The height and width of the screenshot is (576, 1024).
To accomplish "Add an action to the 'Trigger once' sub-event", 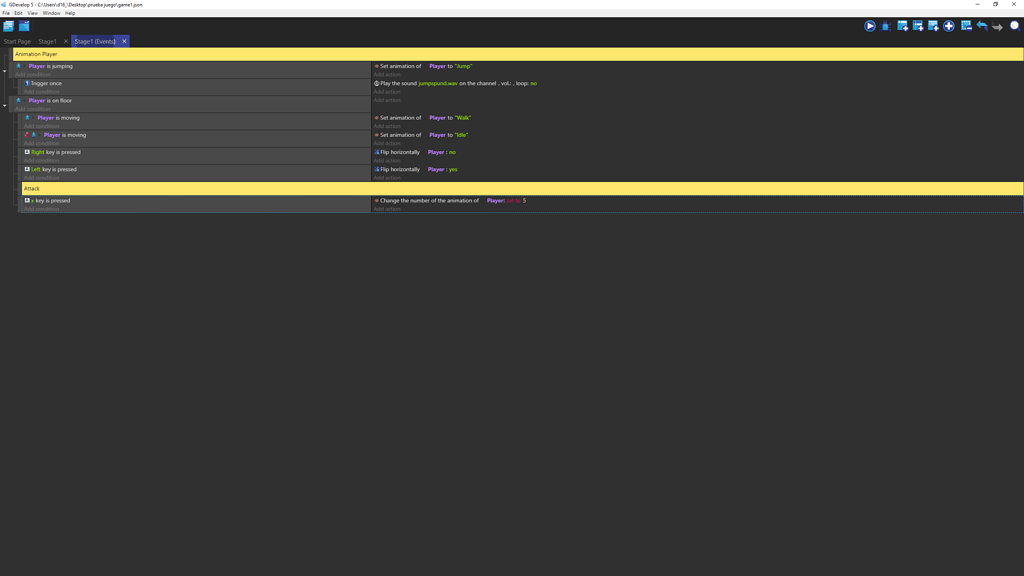I will tap(388, 91).
